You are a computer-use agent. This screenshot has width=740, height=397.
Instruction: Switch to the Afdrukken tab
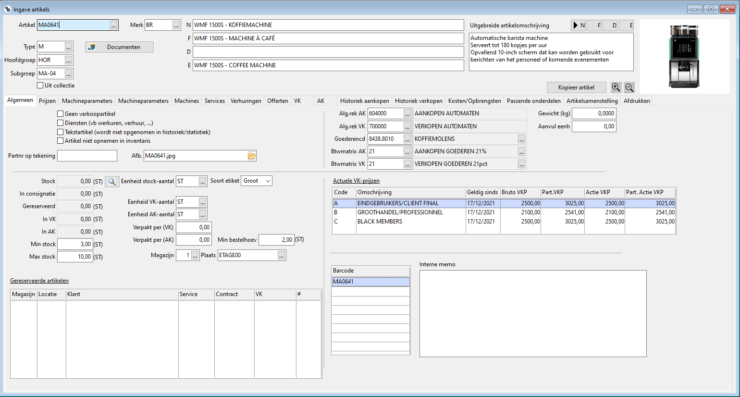pyautogui.click(x=637, y=101)
